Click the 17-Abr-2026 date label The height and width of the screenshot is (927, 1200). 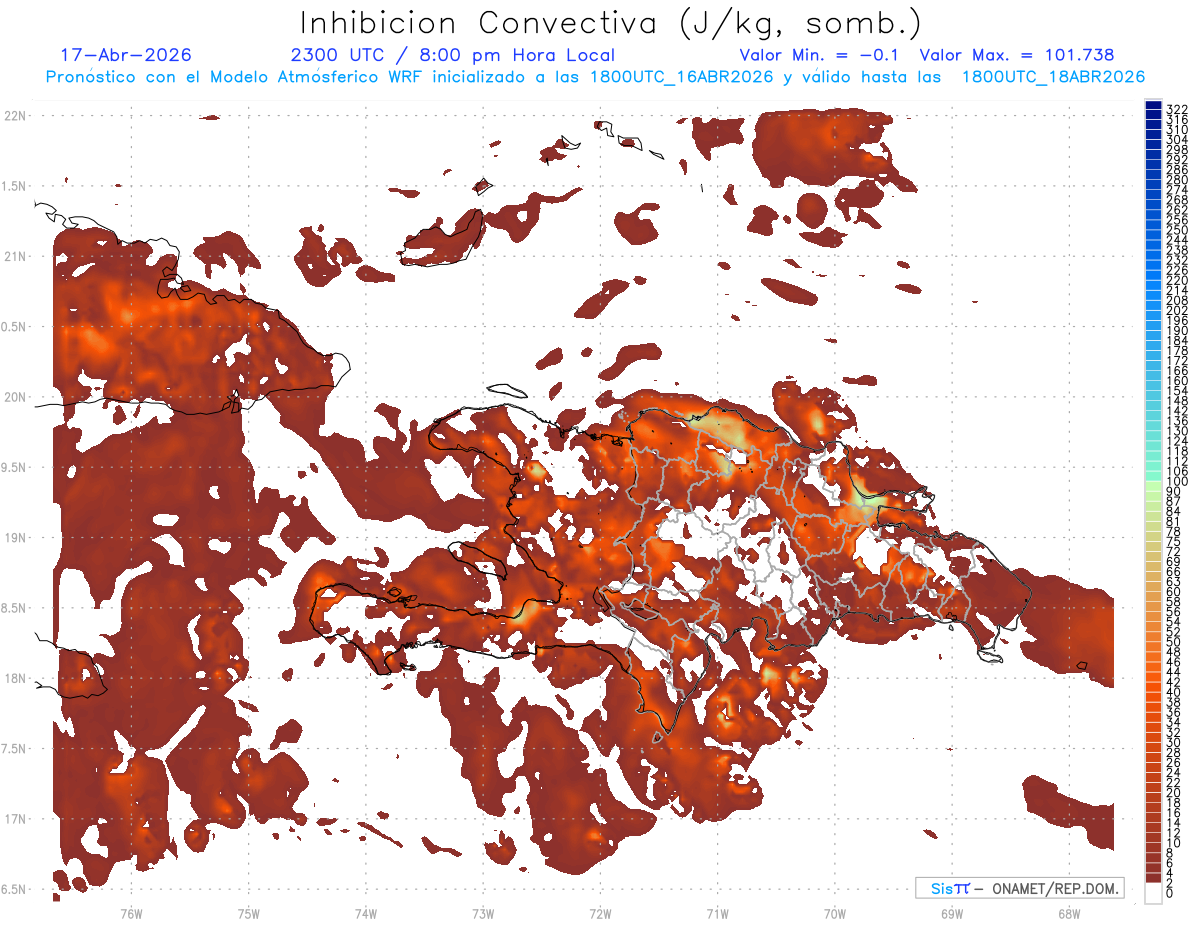pos(126,55)
